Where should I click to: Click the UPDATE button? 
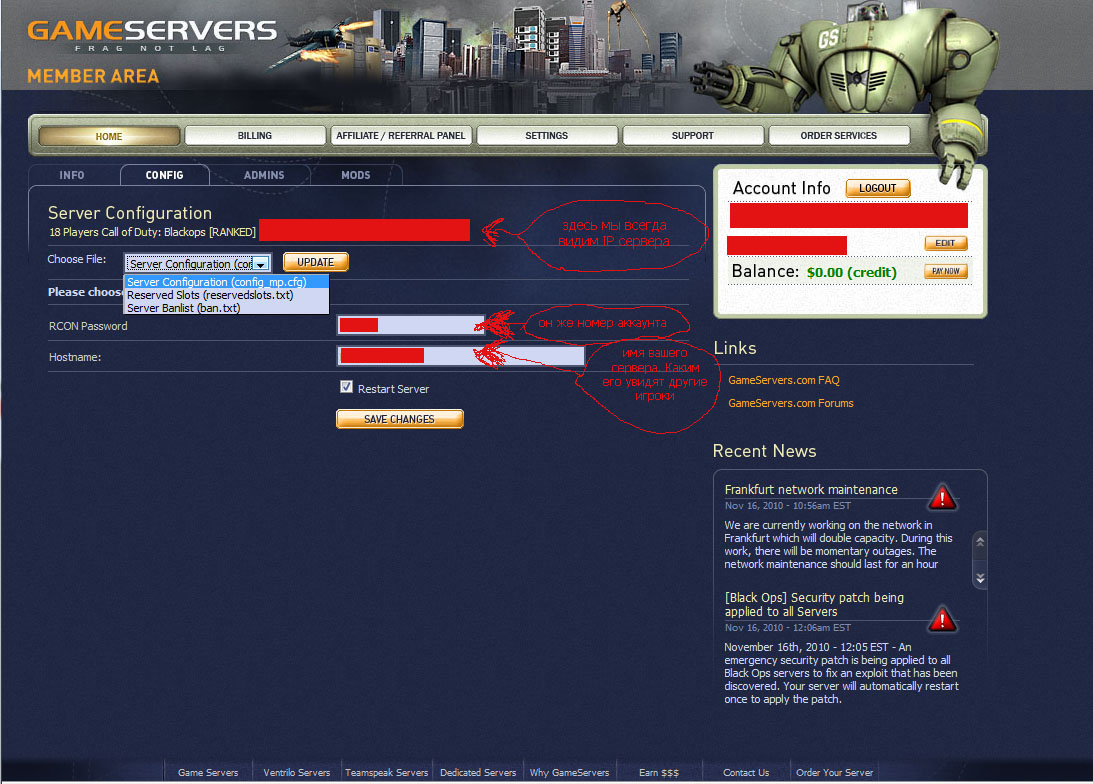316,262
